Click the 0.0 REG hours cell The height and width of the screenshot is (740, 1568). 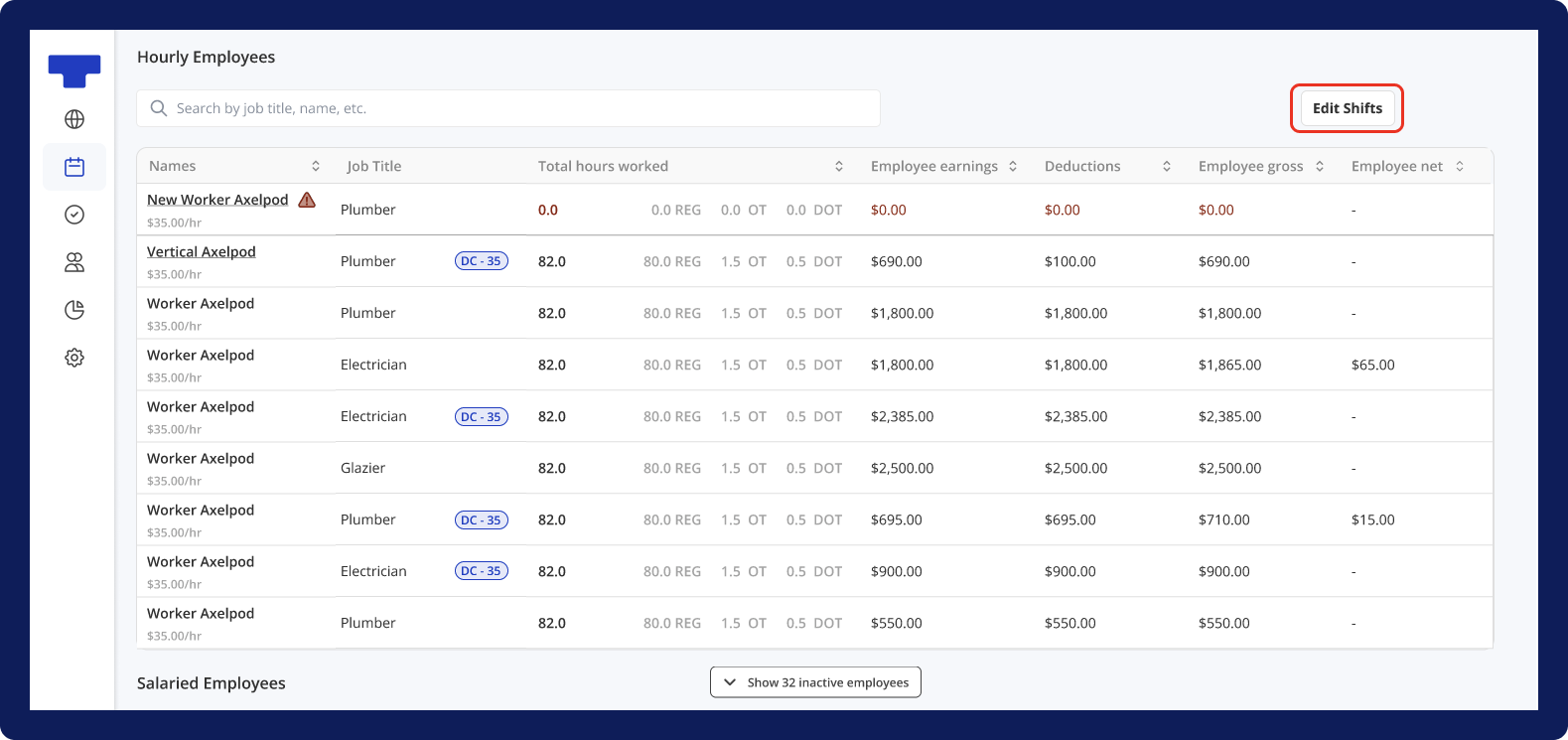coord(676,210)
